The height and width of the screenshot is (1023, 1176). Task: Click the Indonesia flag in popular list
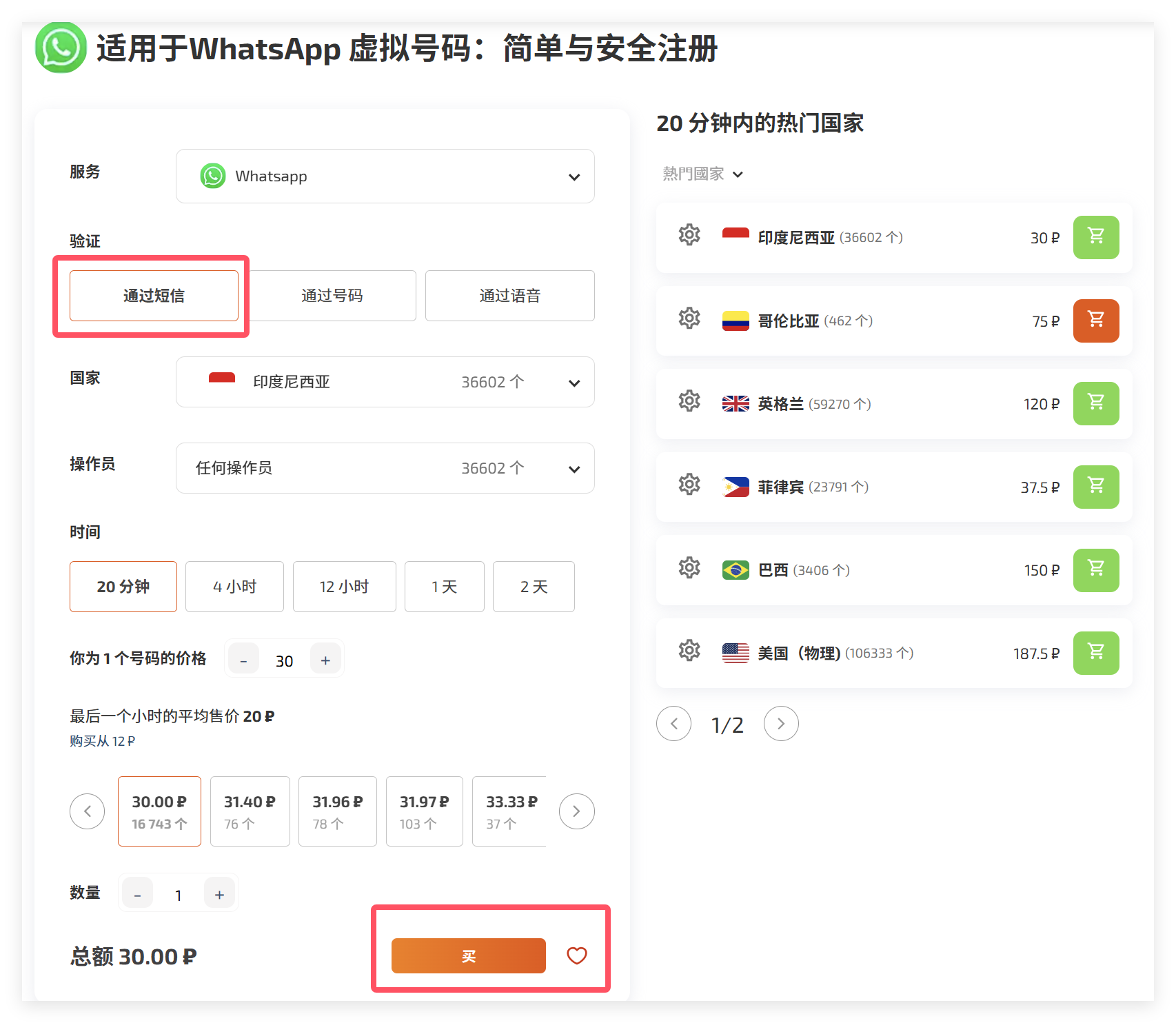(736, 236)
